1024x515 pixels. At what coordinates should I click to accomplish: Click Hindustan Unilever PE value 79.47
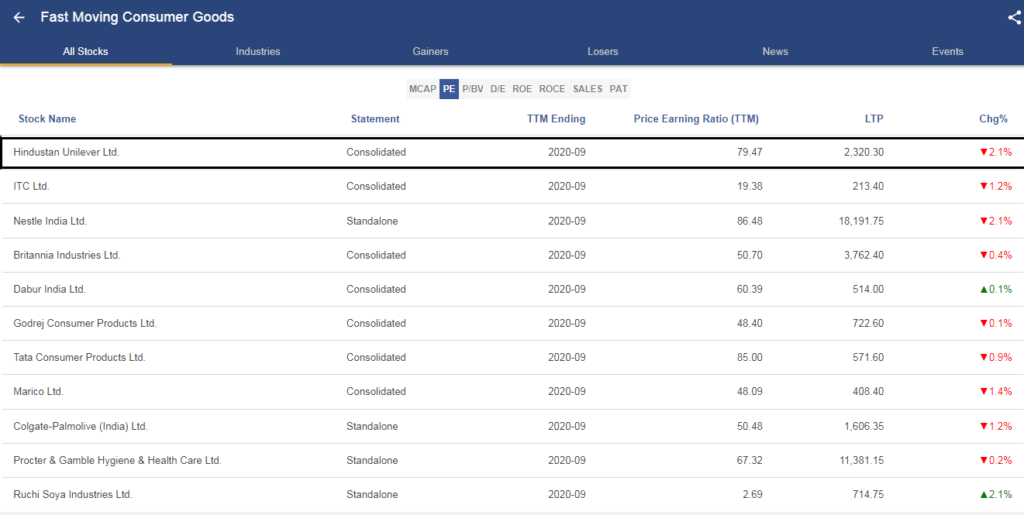pyautogui.click(x=750, y=152)
